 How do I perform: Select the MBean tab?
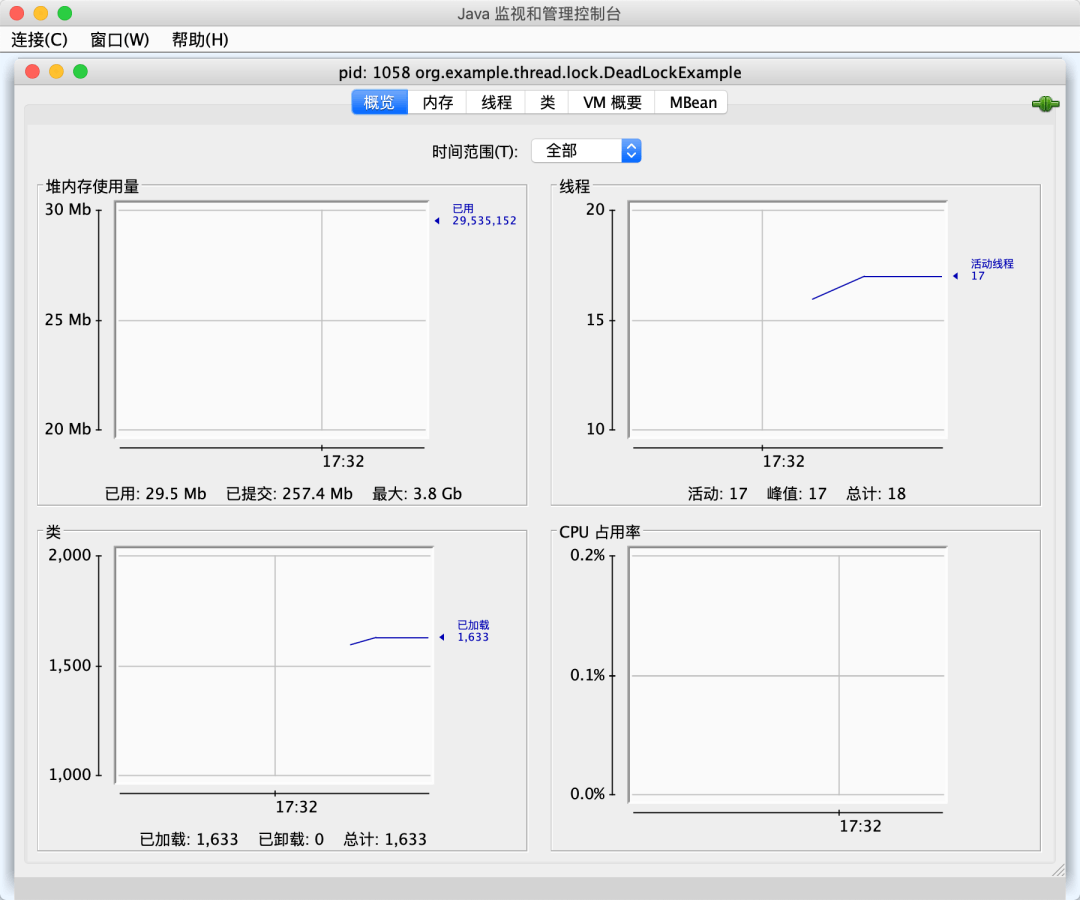[692, 103]
